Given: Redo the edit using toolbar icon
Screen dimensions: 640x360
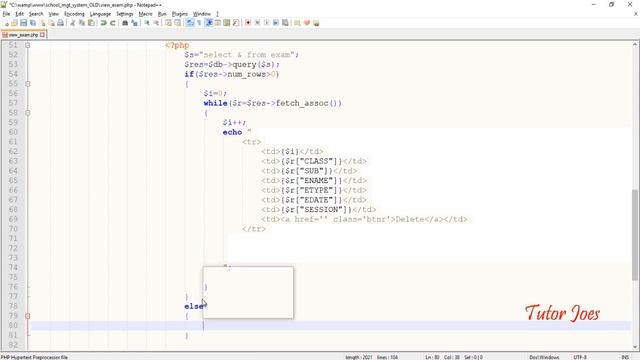Looking at the screenshot, I should [113, 23].
